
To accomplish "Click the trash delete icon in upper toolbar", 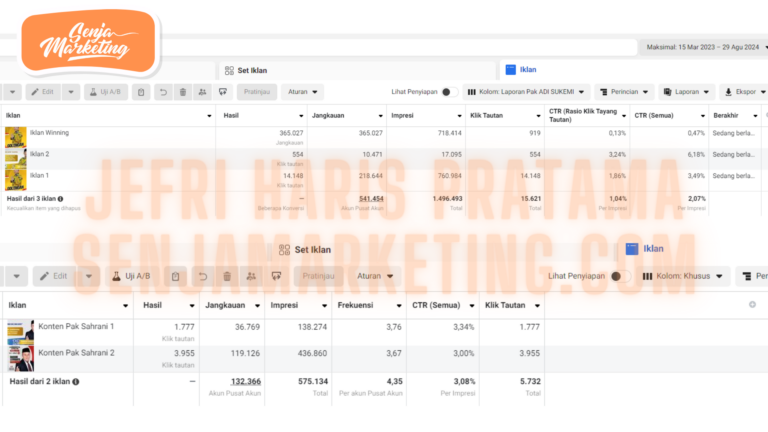I will click(182, 92).
